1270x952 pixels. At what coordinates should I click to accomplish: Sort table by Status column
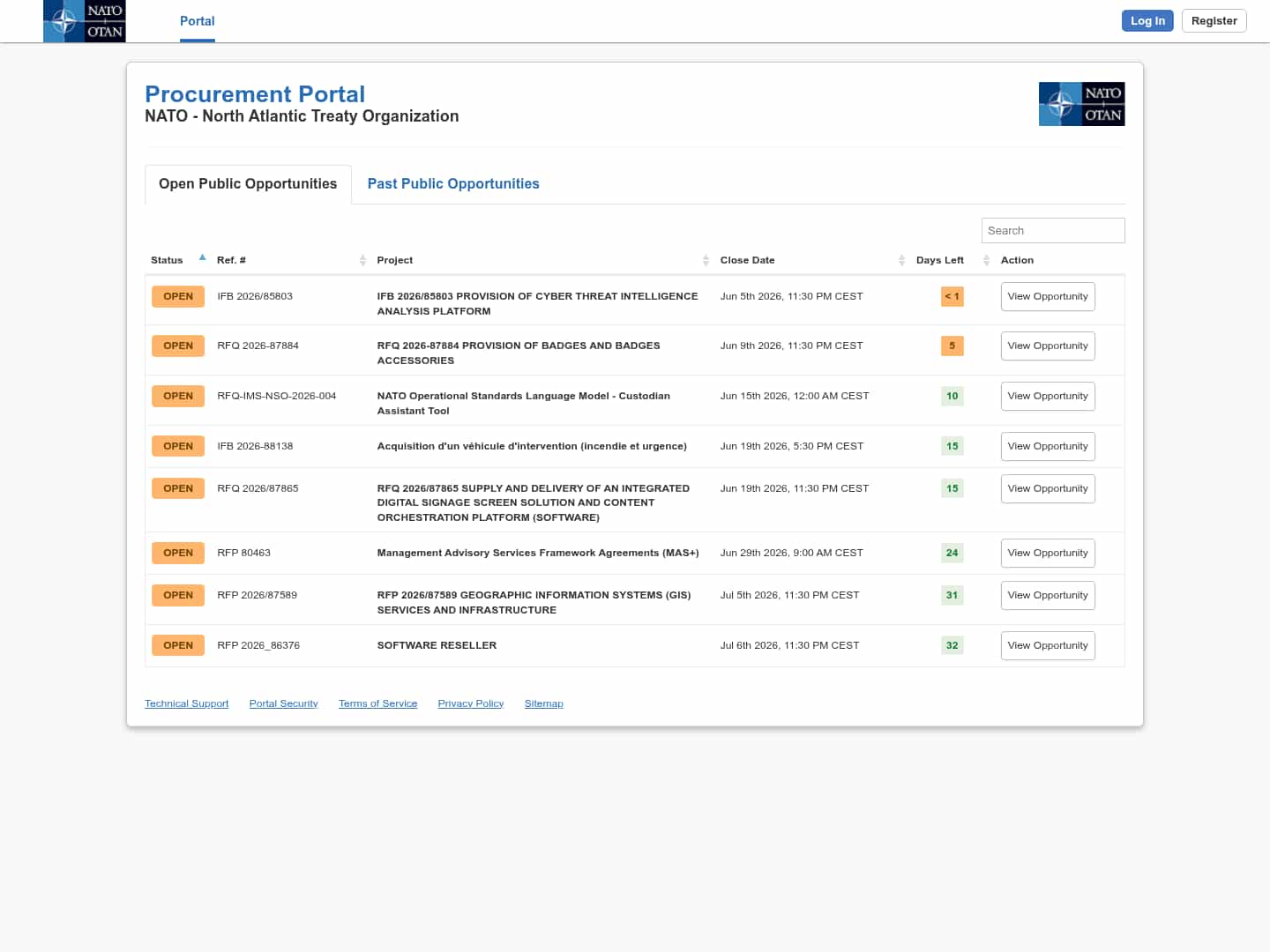(178, 260)
